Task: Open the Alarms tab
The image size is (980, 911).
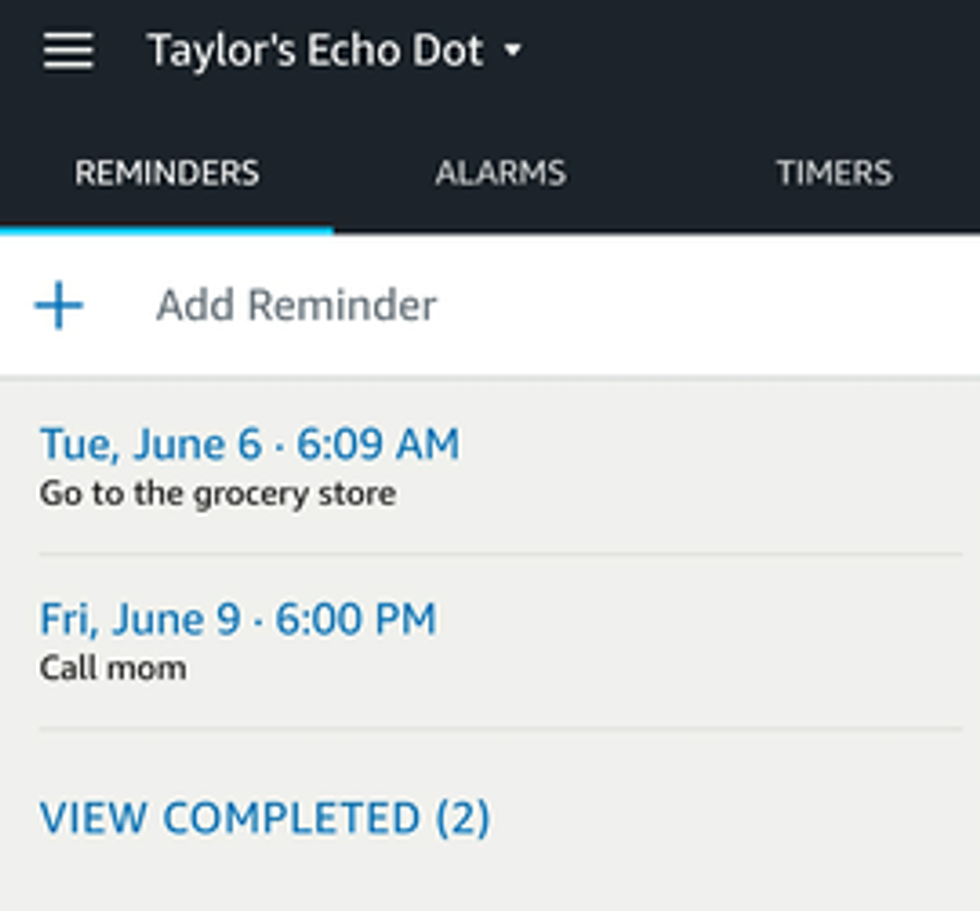Action: click(x=500, y=173)
